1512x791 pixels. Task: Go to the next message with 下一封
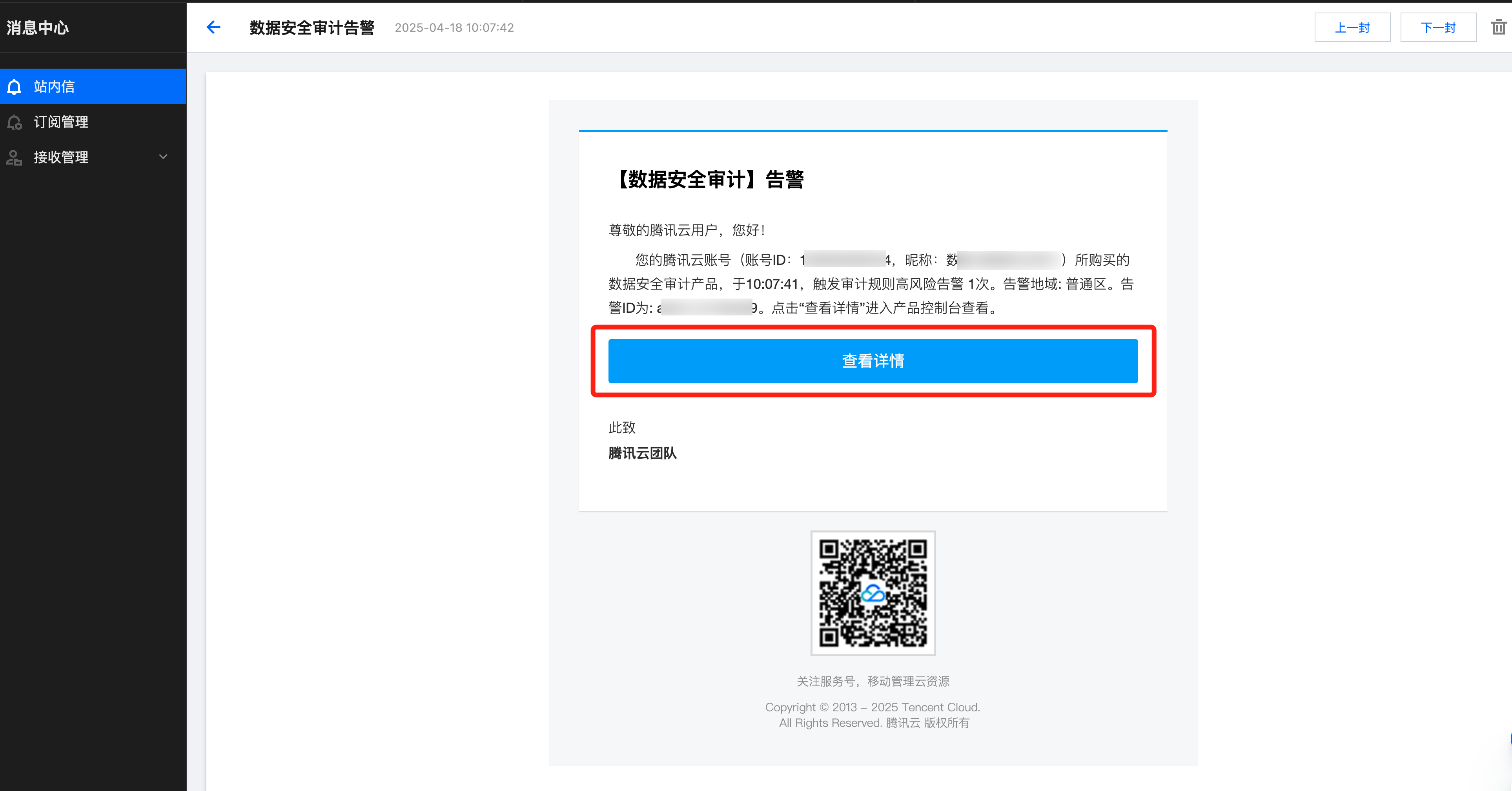1438,27
